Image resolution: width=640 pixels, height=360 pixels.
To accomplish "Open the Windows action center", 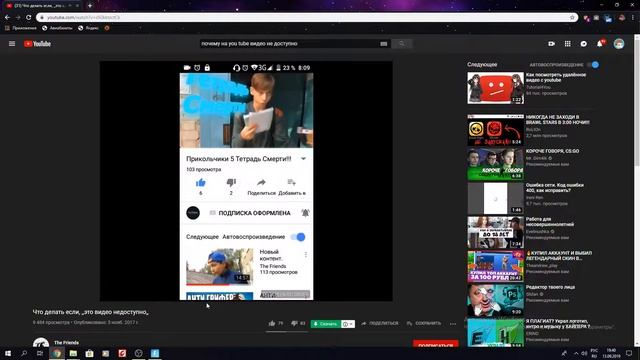I will (x=629, y=353).
